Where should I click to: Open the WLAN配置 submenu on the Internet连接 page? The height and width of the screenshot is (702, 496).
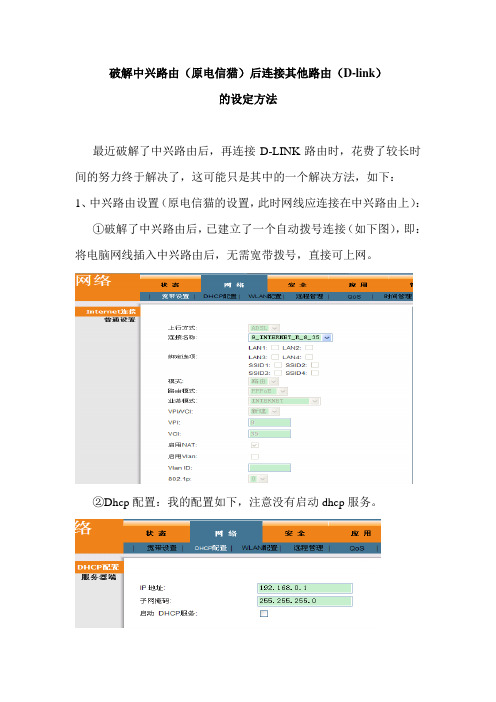(x=265, y=296)
